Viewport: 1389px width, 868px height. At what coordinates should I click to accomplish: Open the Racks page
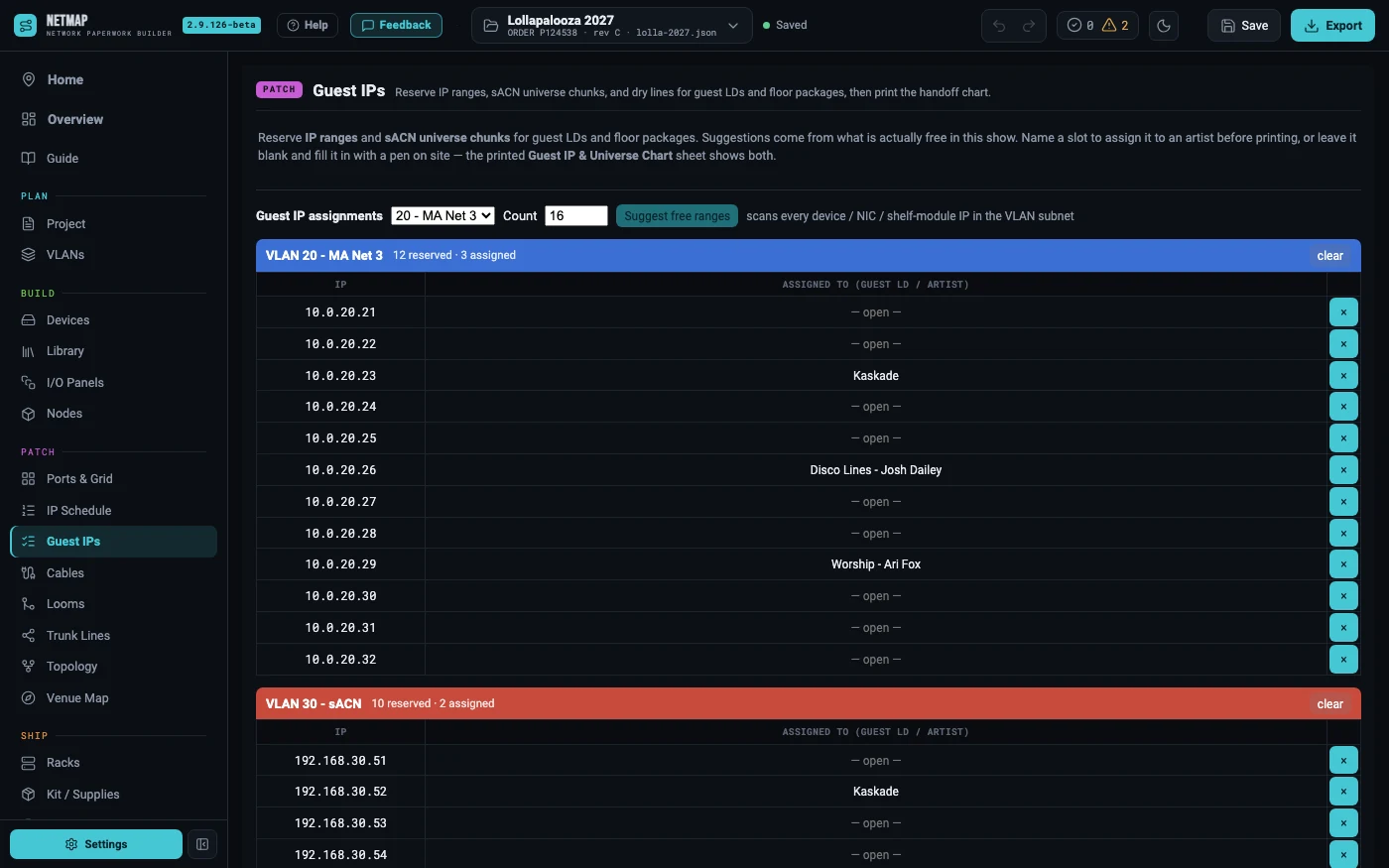tap(113, 763)
